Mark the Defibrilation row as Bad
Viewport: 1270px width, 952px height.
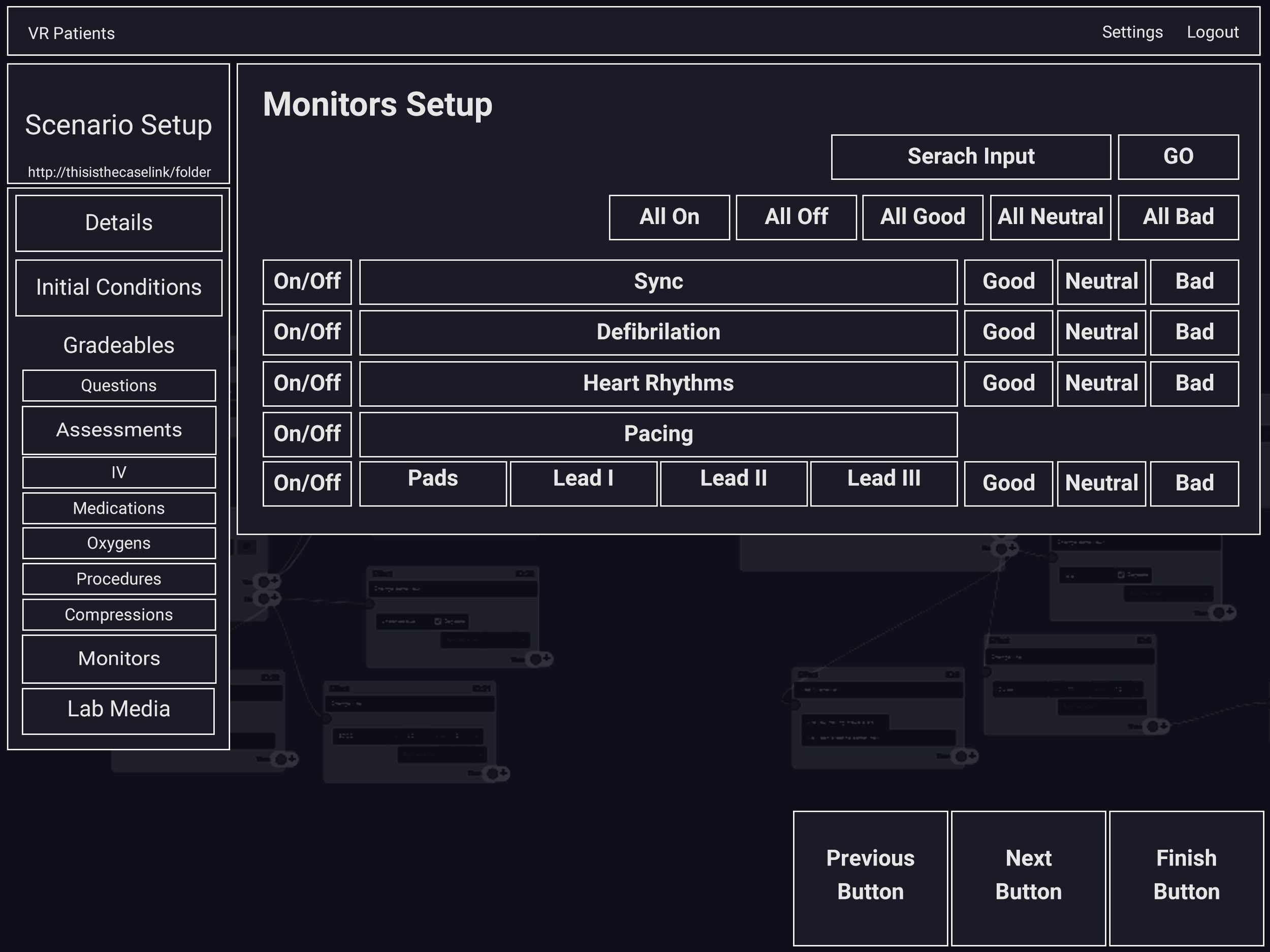[1194, 332]
